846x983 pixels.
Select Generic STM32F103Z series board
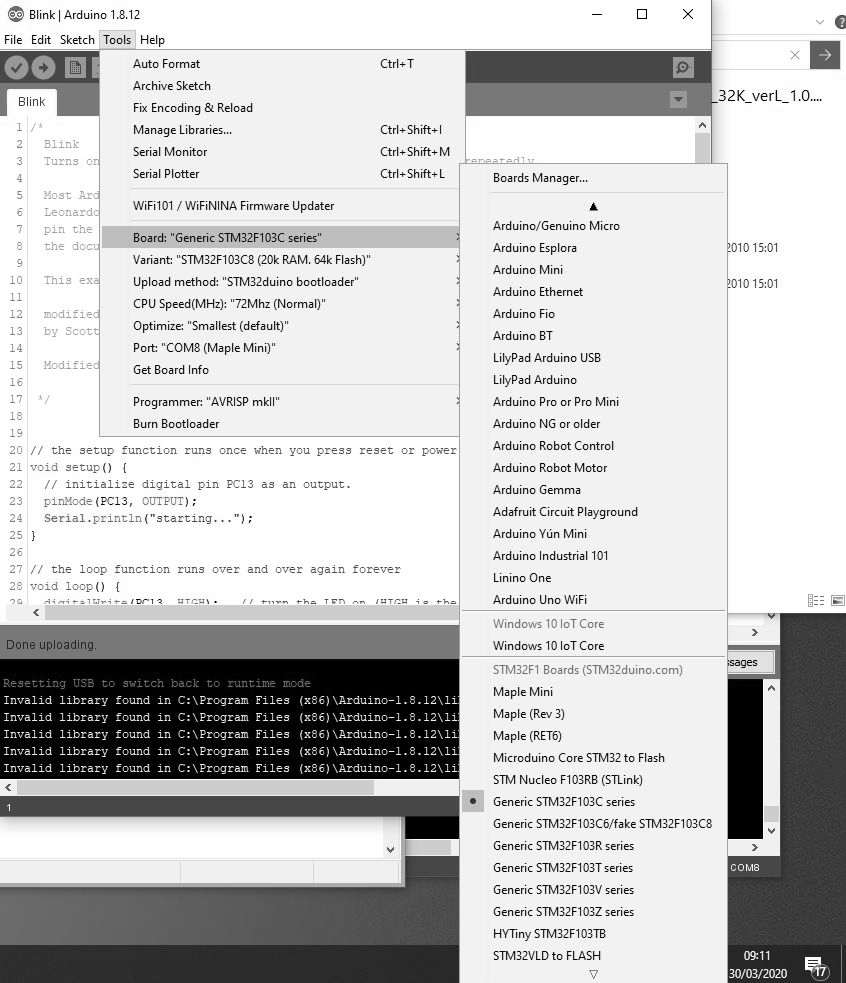pos(593,912)
